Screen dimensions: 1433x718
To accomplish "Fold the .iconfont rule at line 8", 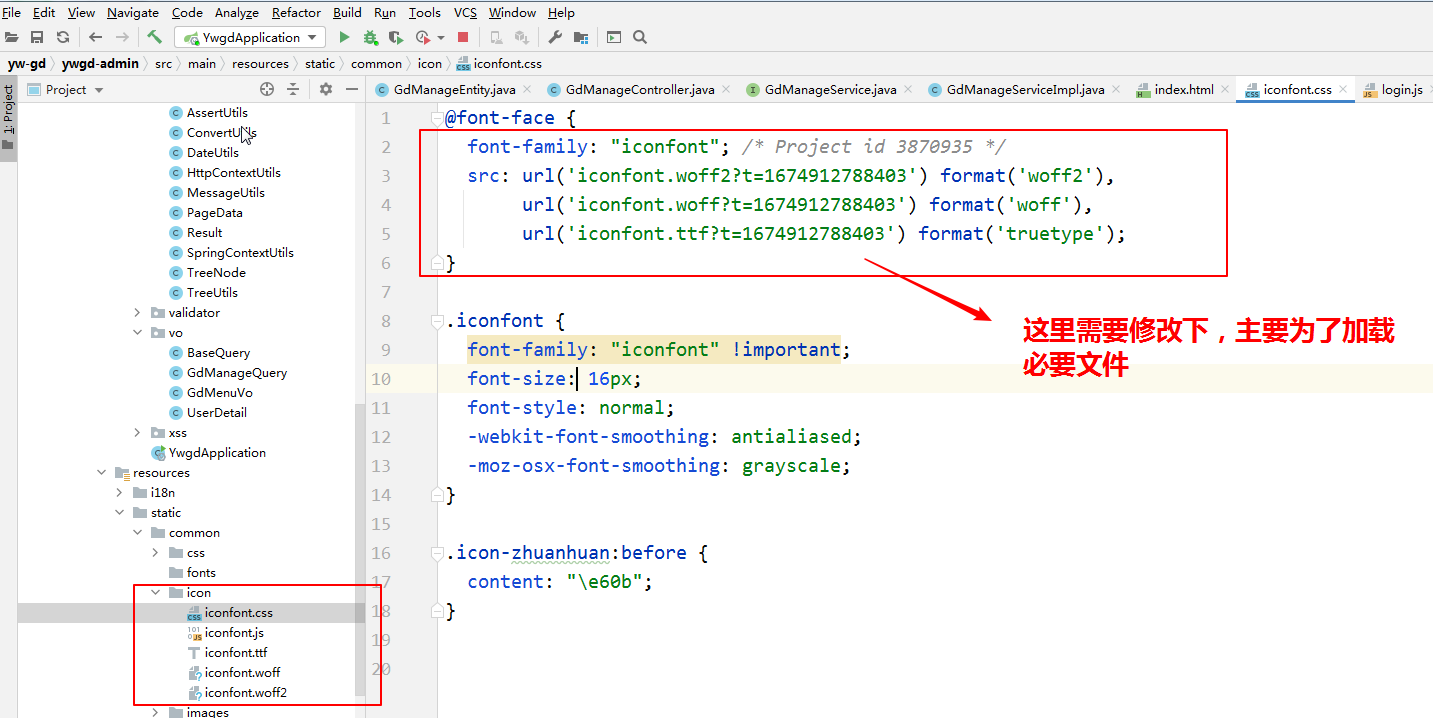I will 436,321.
